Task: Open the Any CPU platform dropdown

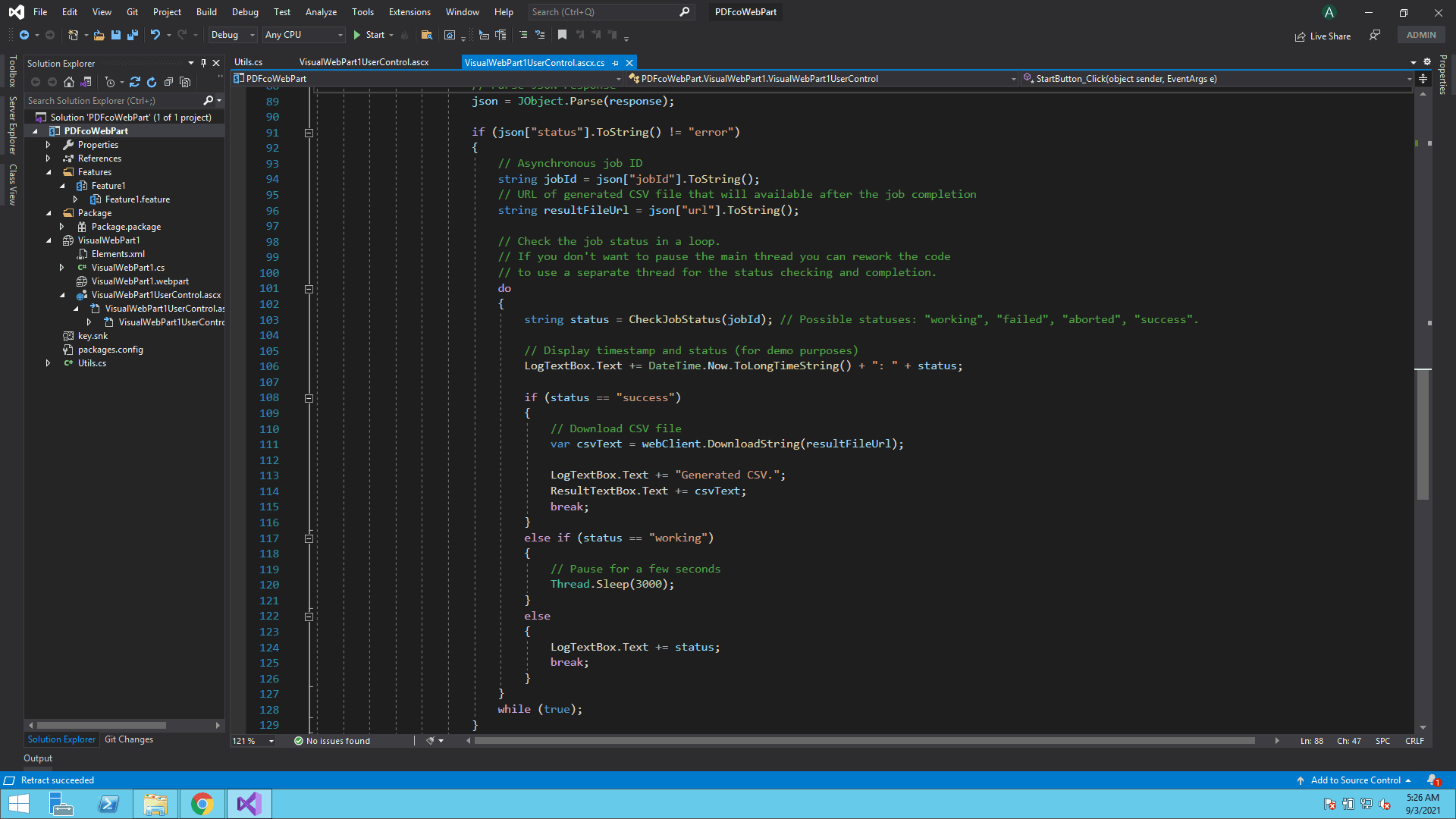Action: tap(303, 35)
